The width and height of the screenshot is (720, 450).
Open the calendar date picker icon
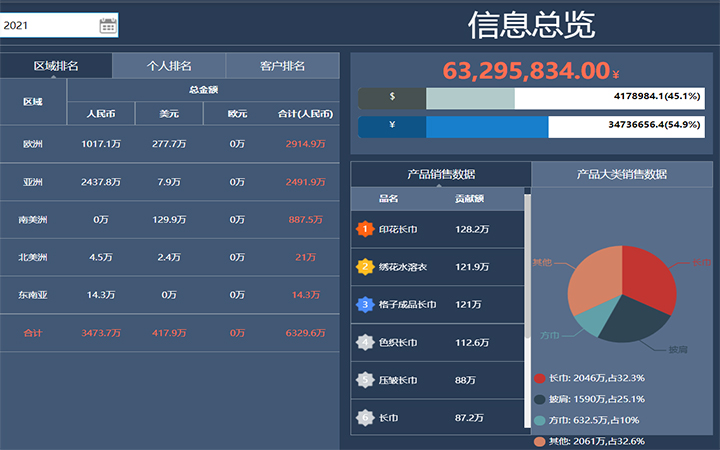[108, 25]
